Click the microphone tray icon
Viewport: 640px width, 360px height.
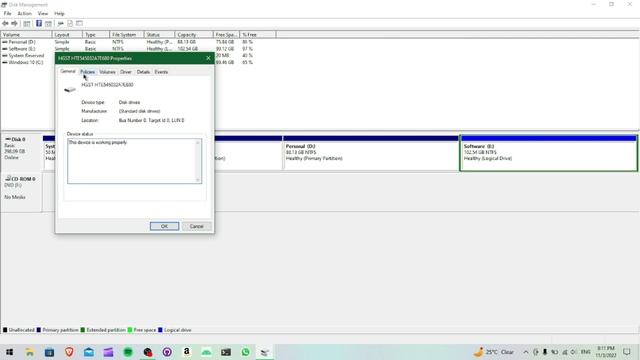click(545, 352)
